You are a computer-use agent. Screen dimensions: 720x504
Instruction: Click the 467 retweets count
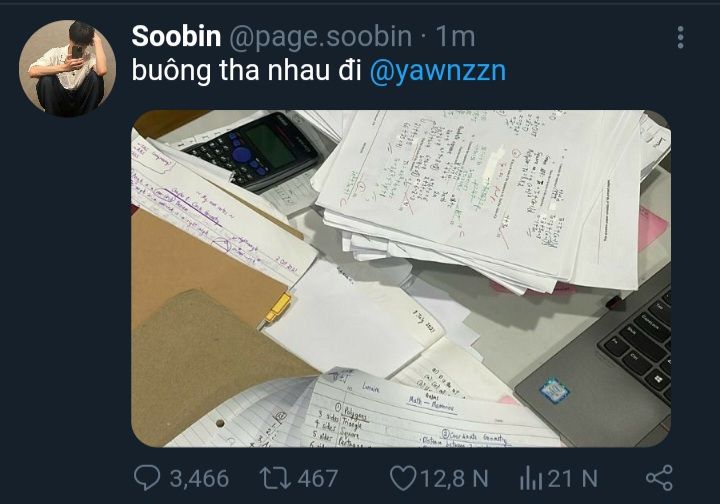click(x=317, y=478)
